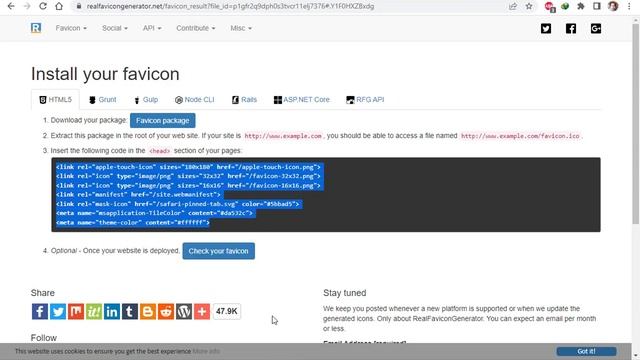Viewport: 640px width, 360px height.
Task: Click Check your favicon button
Action: pos(218,251)
